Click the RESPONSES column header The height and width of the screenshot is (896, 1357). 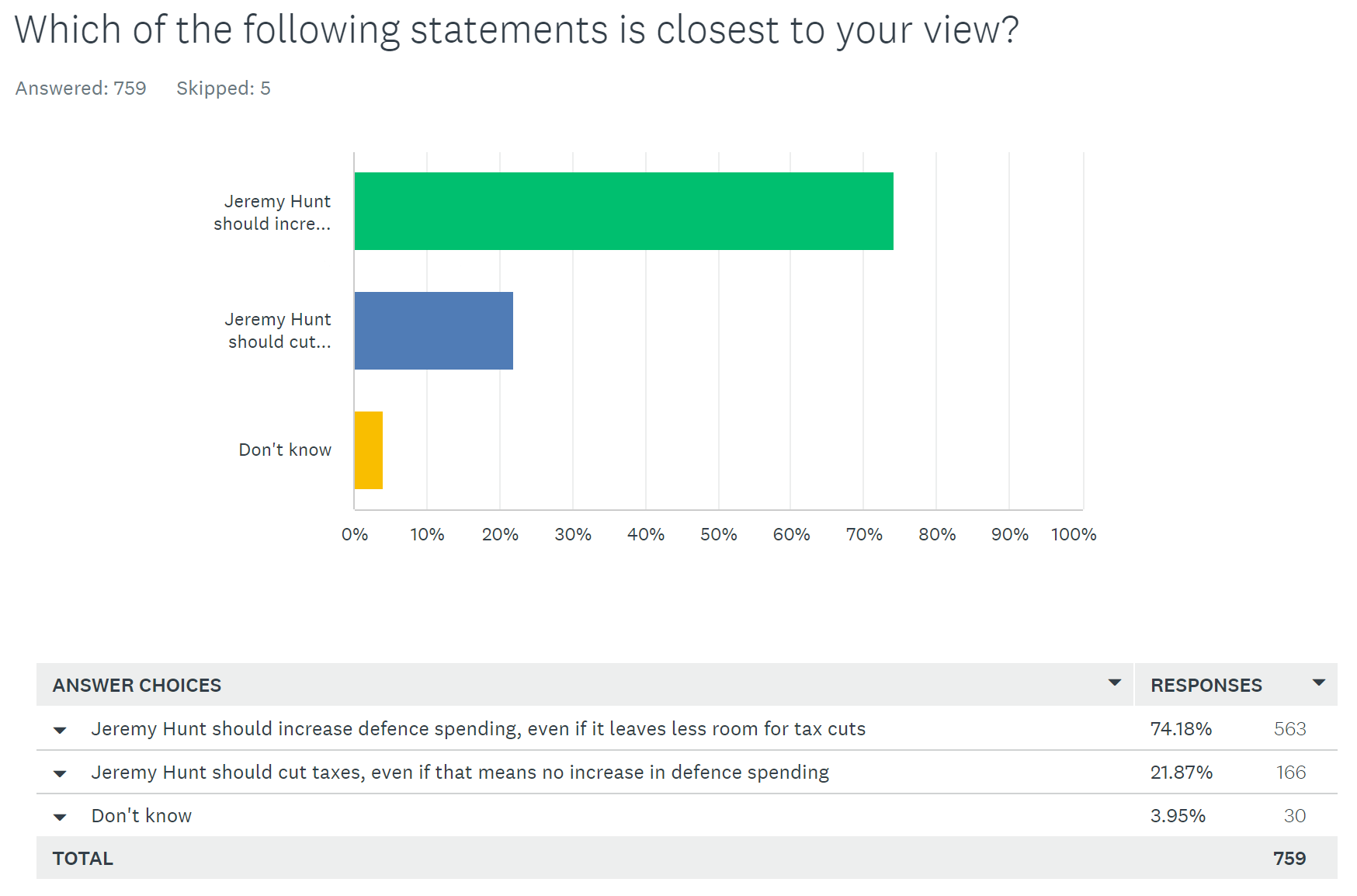[1206, 686]
